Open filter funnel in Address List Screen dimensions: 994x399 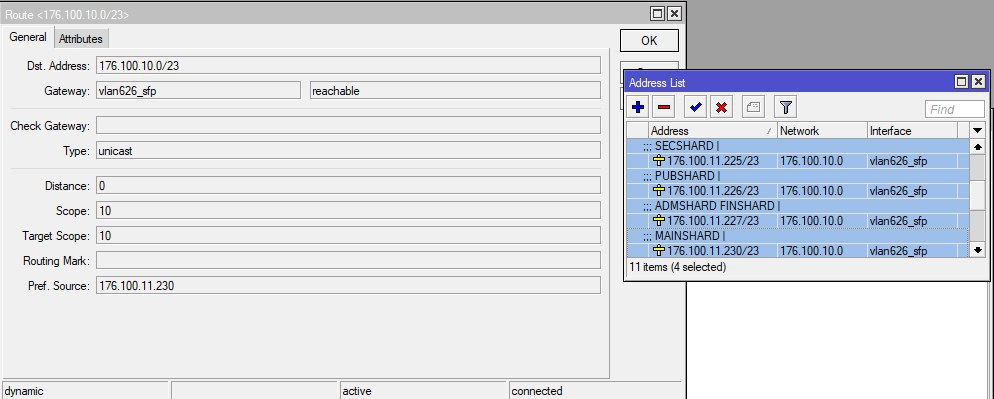coord(785,107)
